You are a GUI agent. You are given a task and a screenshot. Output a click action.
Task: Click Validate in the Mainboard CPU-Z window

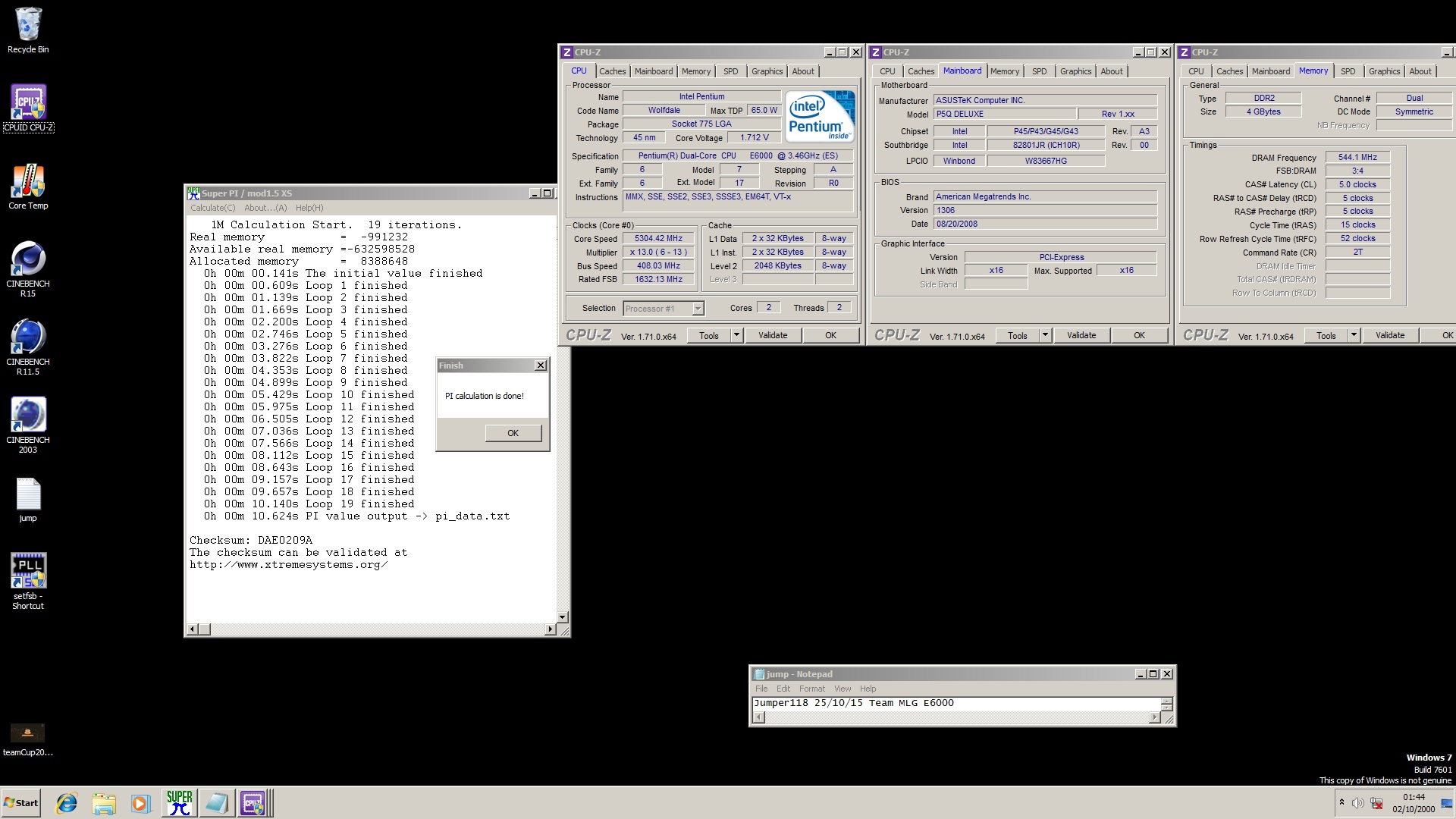[1081, 335]
